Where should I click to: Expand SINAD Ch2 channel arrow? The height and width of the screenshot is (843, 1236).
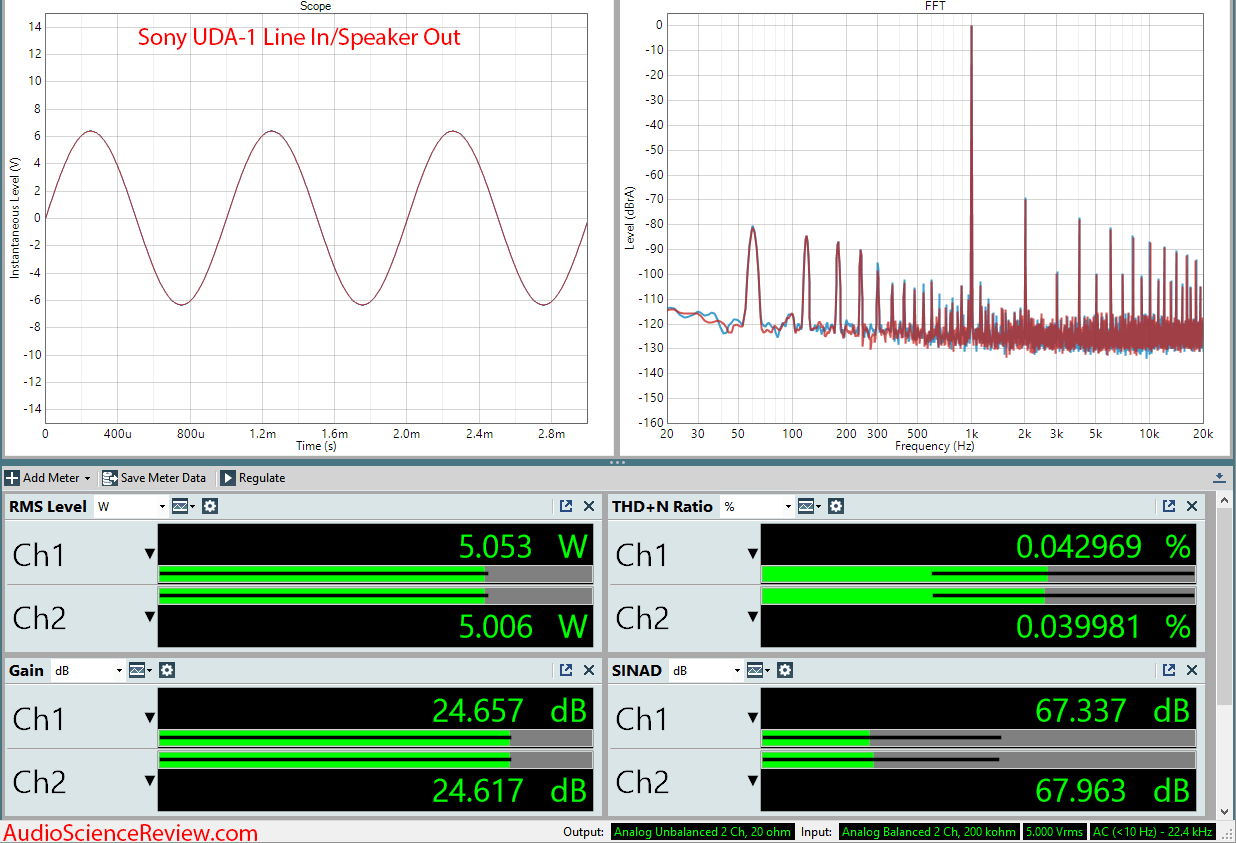click(x=752, y=780)
